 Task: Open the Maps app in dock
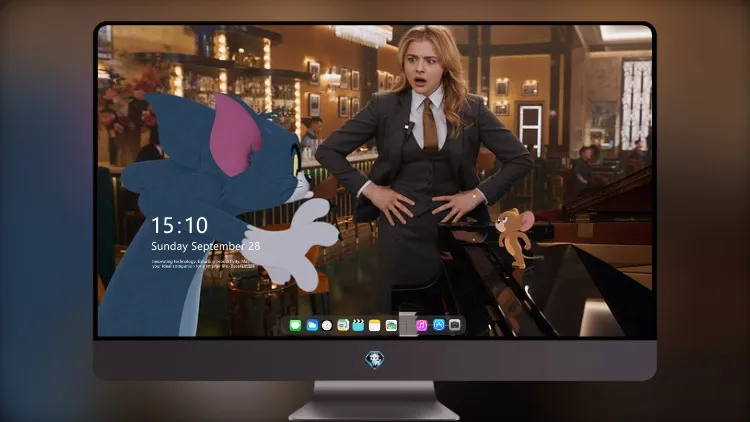click(343, 326)
